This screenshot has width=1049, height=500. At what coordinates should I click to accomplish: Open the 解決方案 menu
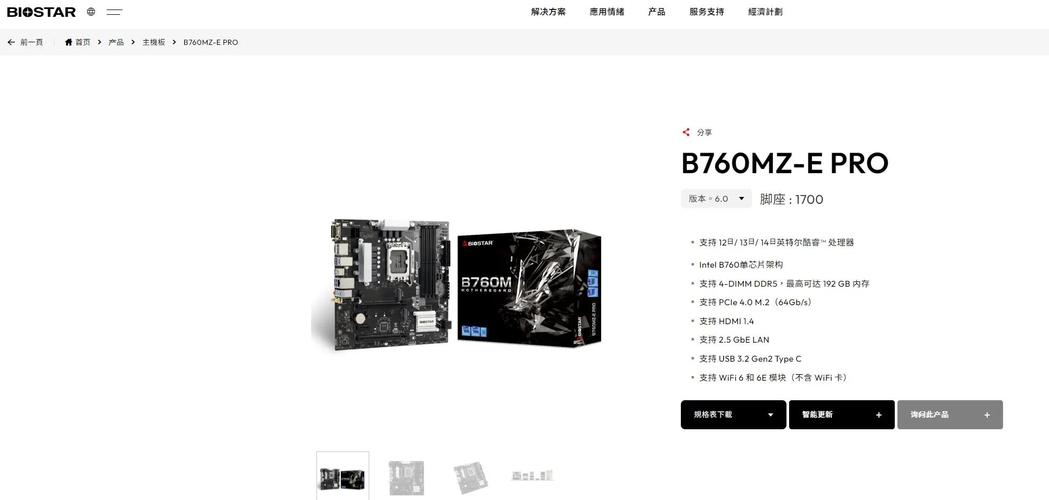point(548,12)
